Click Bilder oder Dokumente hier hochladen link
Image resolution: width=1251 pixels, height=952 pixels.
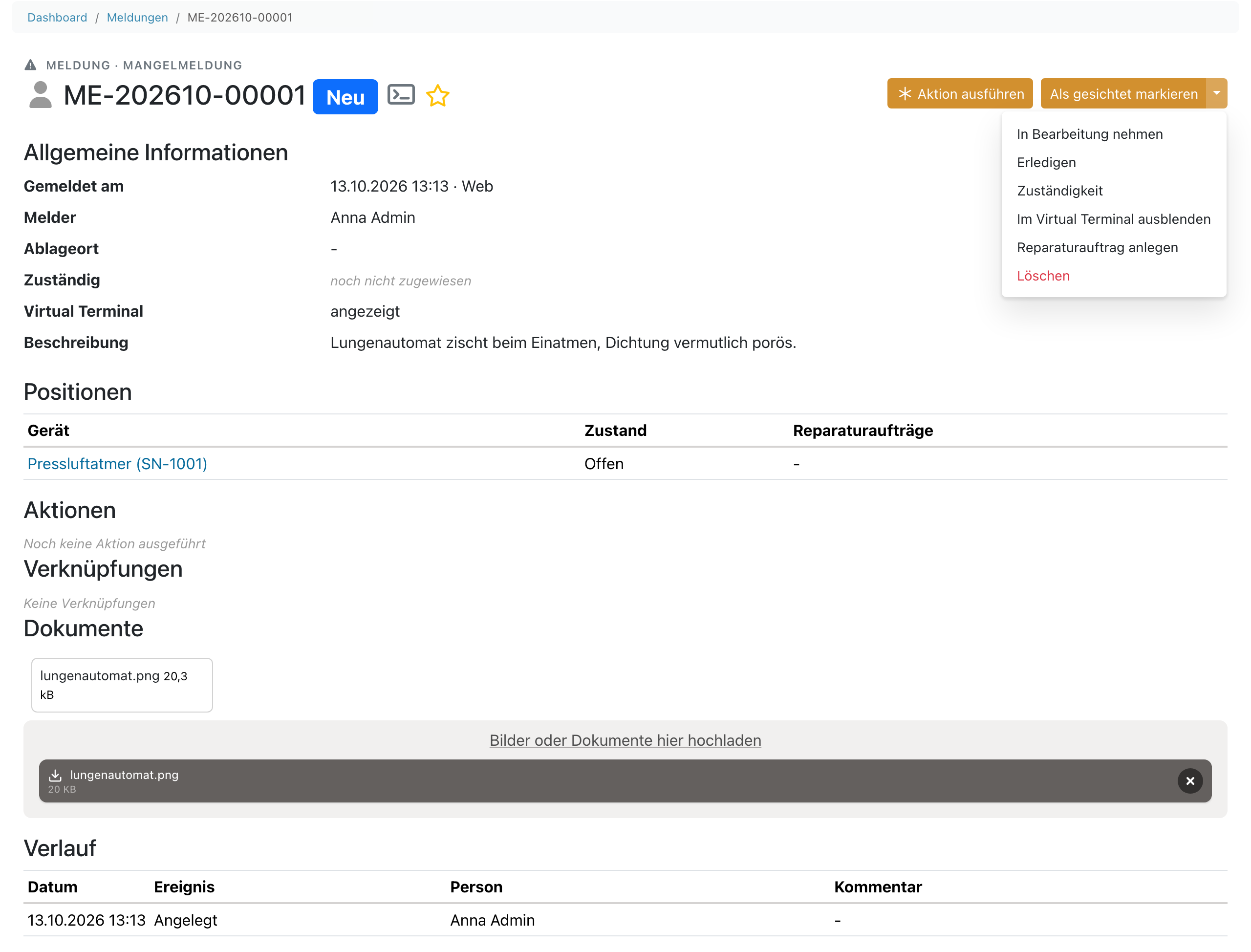click(x=625, y=740)
